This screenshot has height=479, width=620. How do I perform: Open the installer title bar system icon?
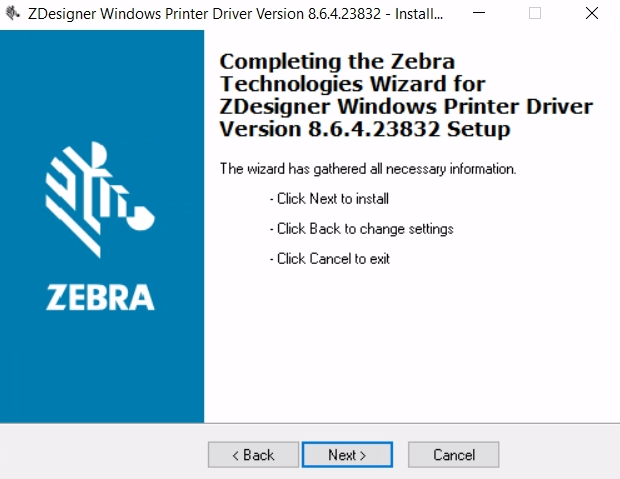(x=13, y=13)
